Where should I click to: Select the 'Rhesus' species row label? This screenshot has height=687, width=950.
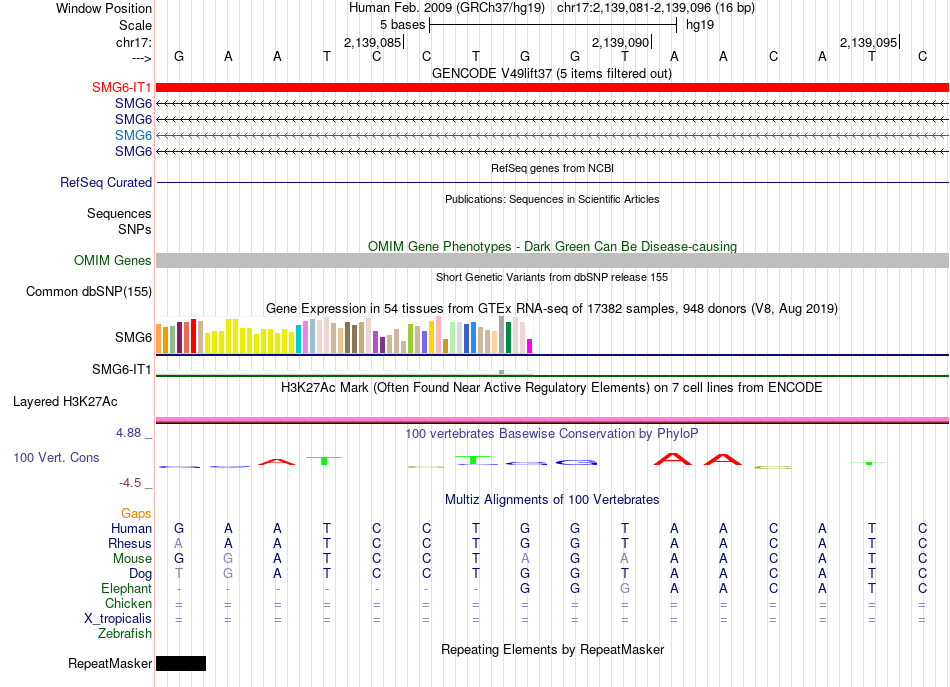tap(130, 543)
